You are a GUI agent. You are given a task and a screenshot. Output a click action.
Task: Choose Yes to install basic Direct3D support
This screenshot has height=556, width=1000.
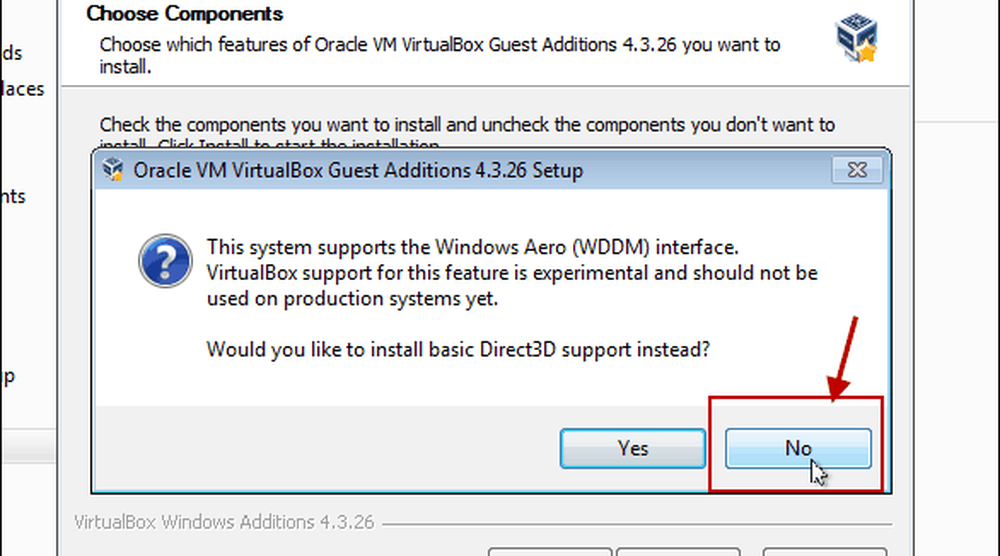pos(633,448)
